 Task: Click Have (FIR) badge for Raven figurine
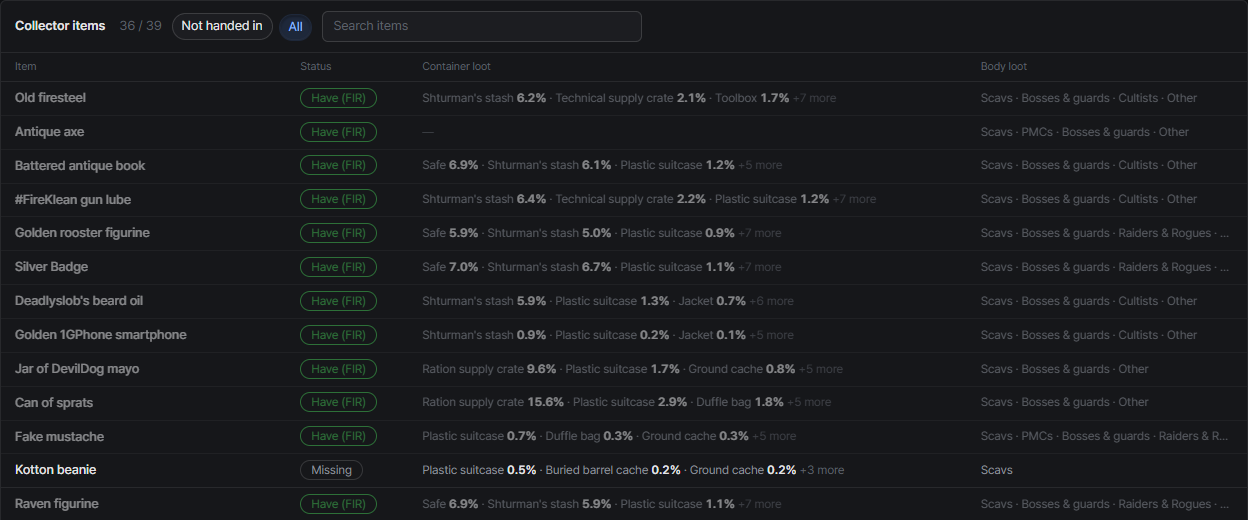(338, 504)
